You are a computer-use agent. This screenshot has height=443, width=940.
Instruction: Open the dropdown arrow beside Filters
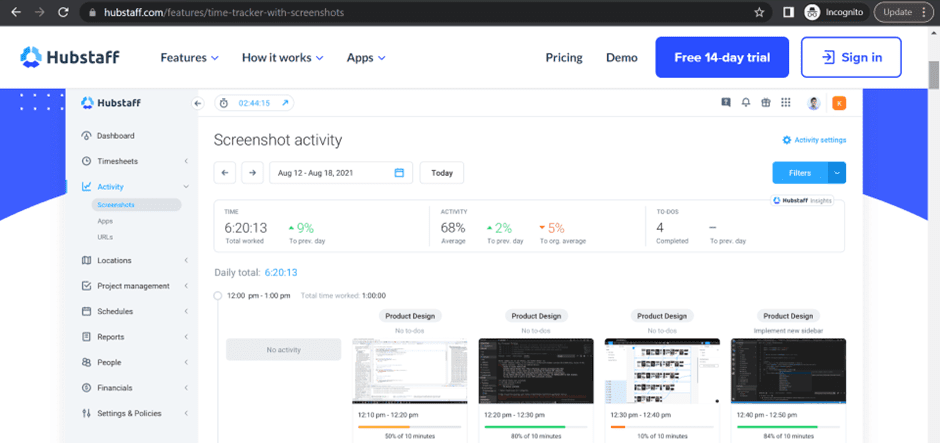(x=837, y=173)
